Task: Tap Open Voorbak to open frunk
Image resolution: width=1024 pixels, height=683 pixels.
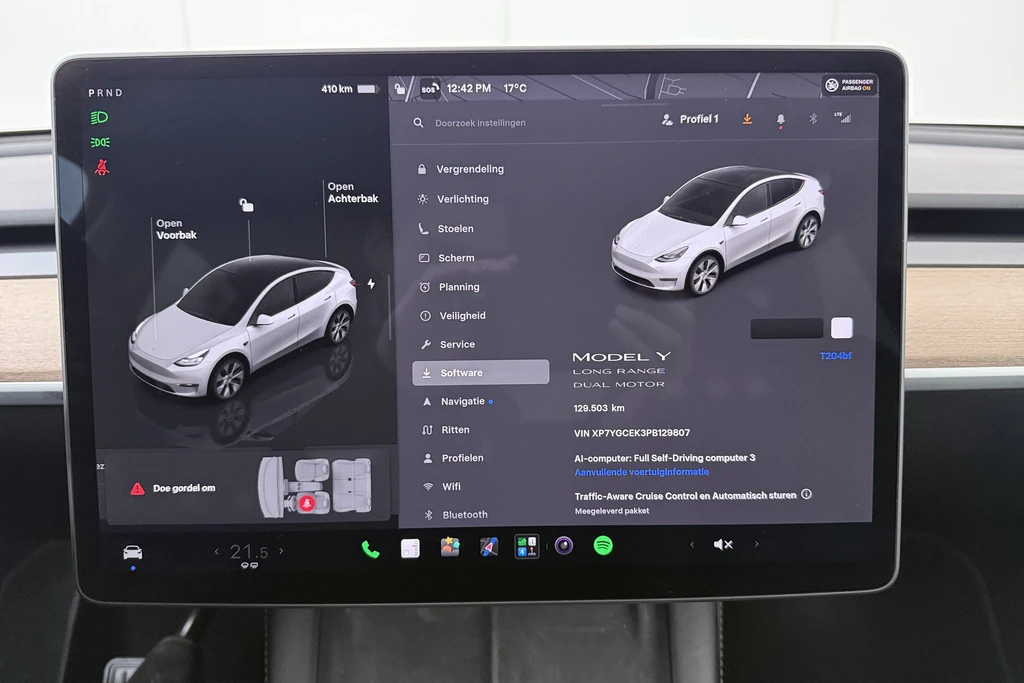Action: [176, 229]
